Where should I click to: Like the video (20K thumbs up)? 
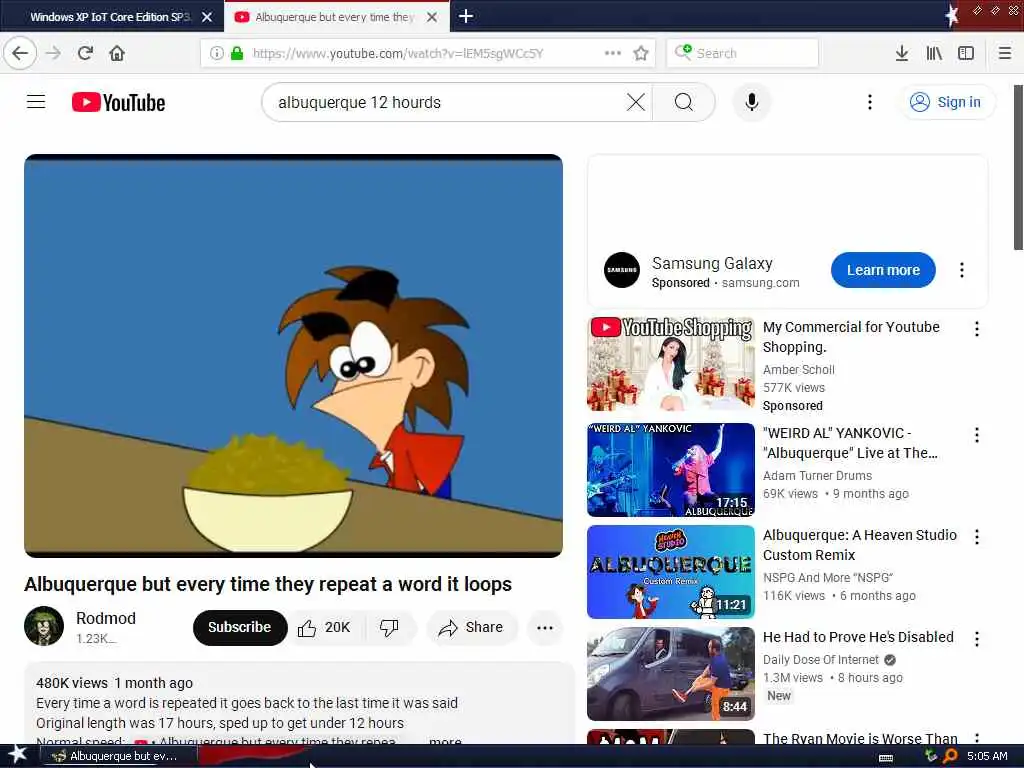tap(325, 628)
